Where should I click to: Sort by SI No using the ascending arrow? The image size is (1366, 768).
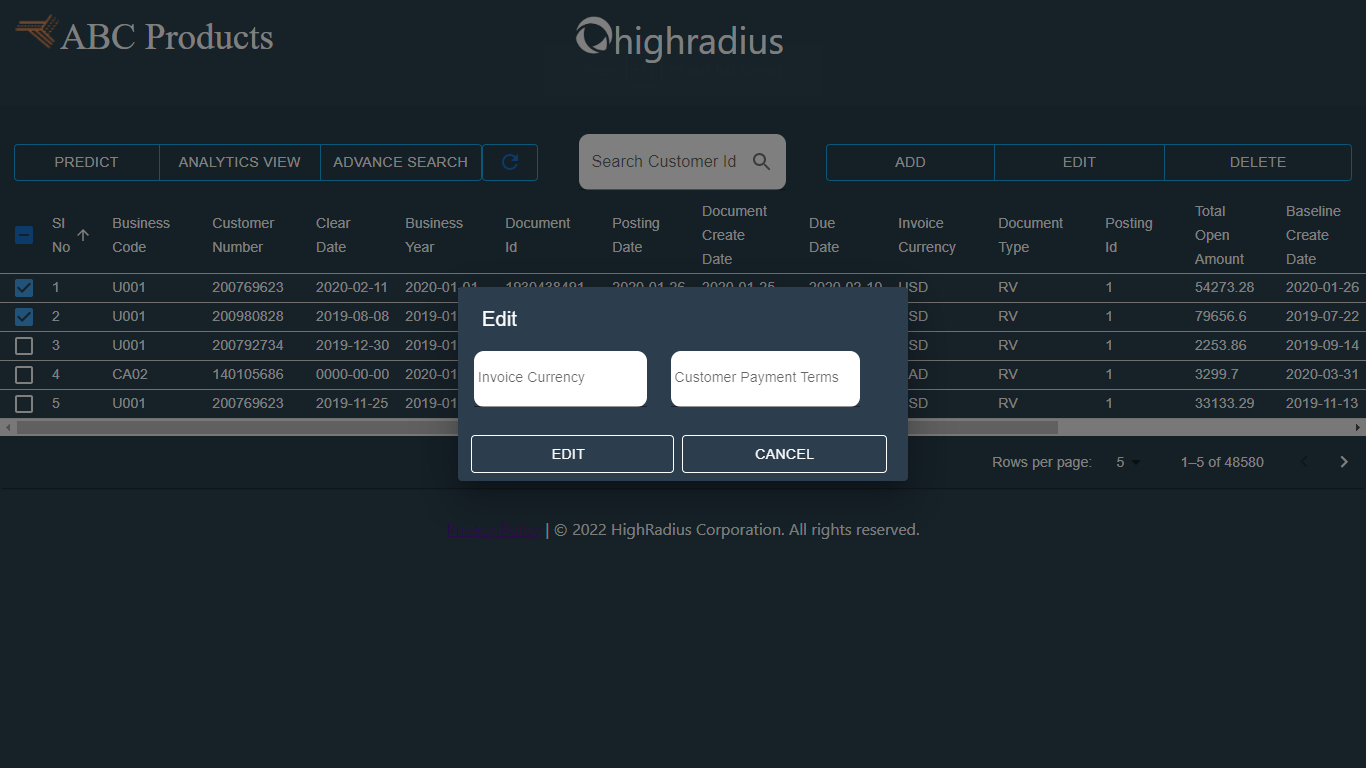point(84,236)
